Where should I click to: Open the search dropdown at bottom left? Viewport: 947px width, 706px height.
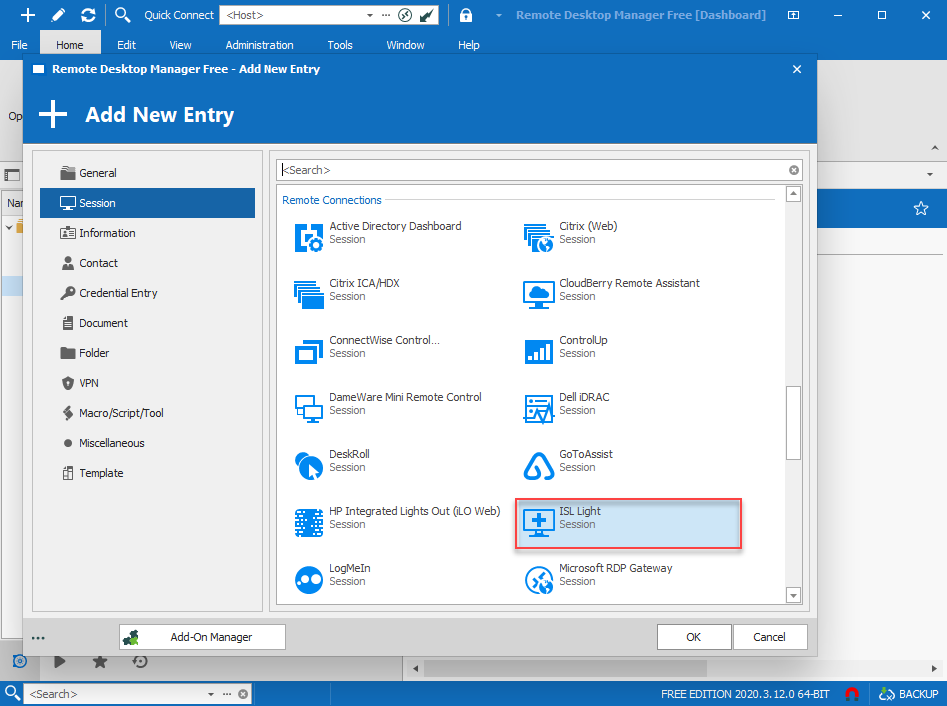[210, 693]
